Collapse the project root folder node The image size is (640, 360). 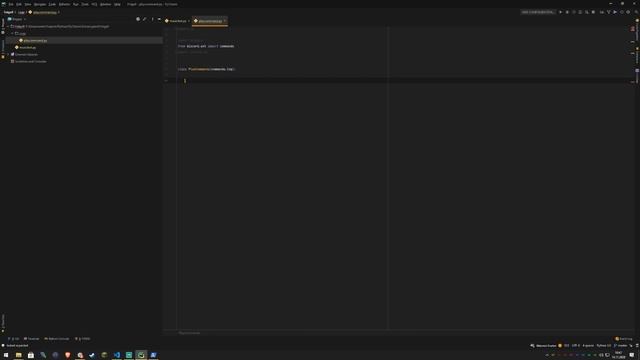click(9, 27)
